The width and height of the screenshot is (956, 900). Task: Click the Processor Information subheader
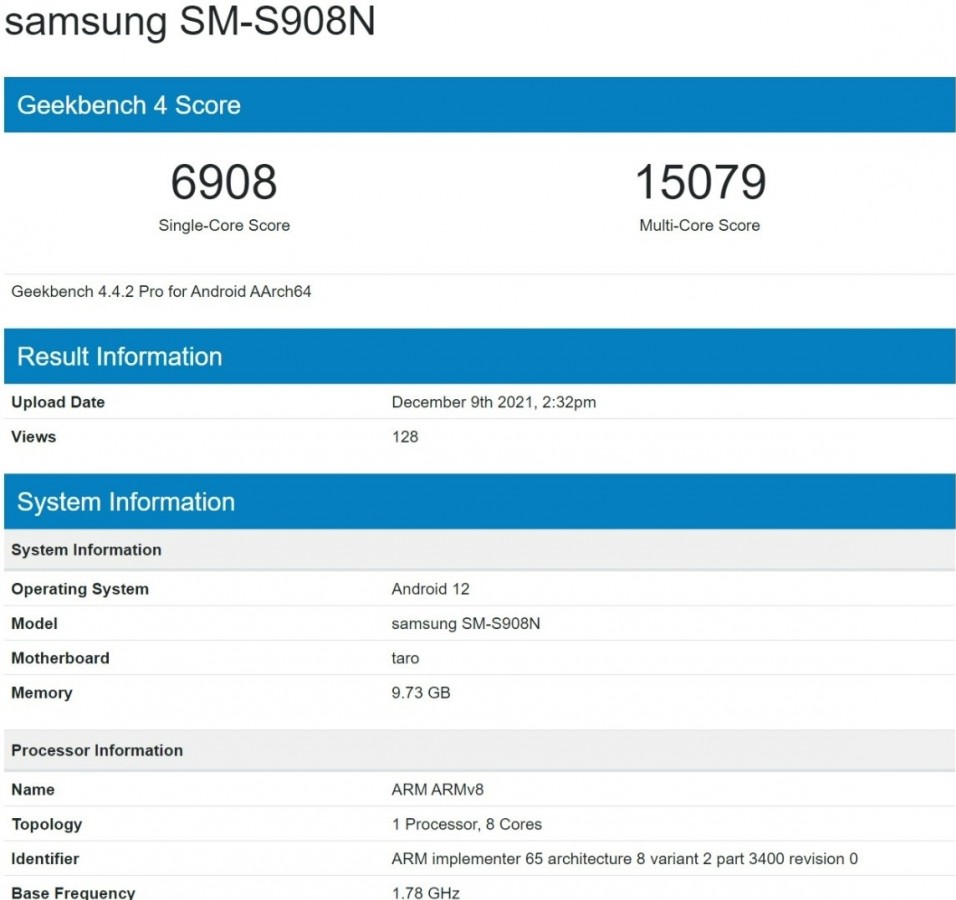479,750
